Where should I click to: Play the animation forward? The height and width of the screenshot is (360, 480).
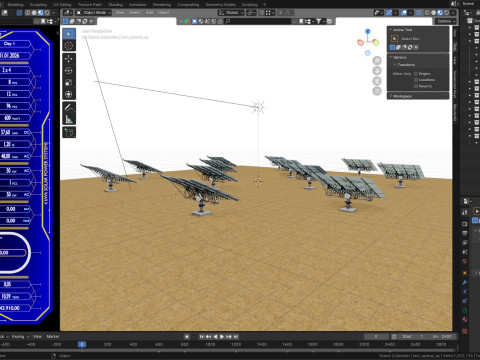point(222,337)
